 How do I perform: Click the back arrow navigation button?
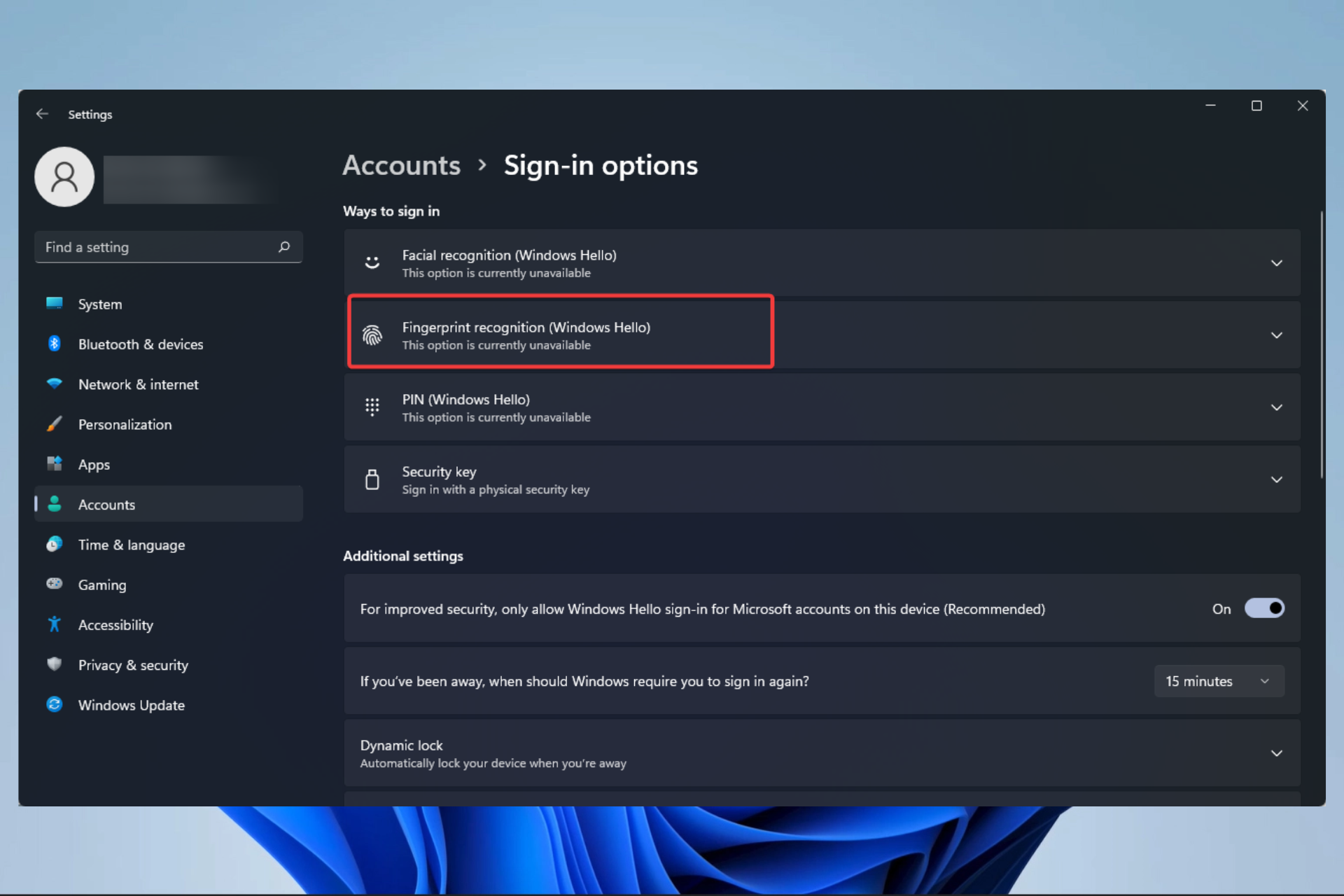coord(41,114)
